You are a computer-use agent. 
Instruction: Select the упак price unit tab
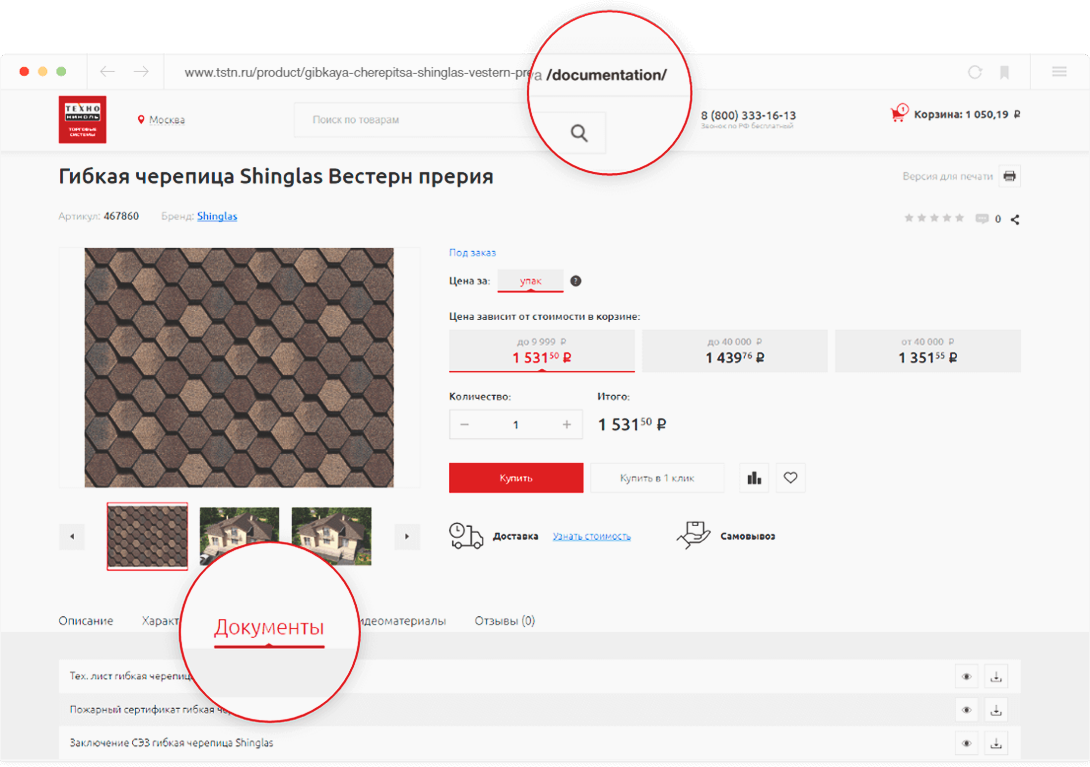pos(530,281)
